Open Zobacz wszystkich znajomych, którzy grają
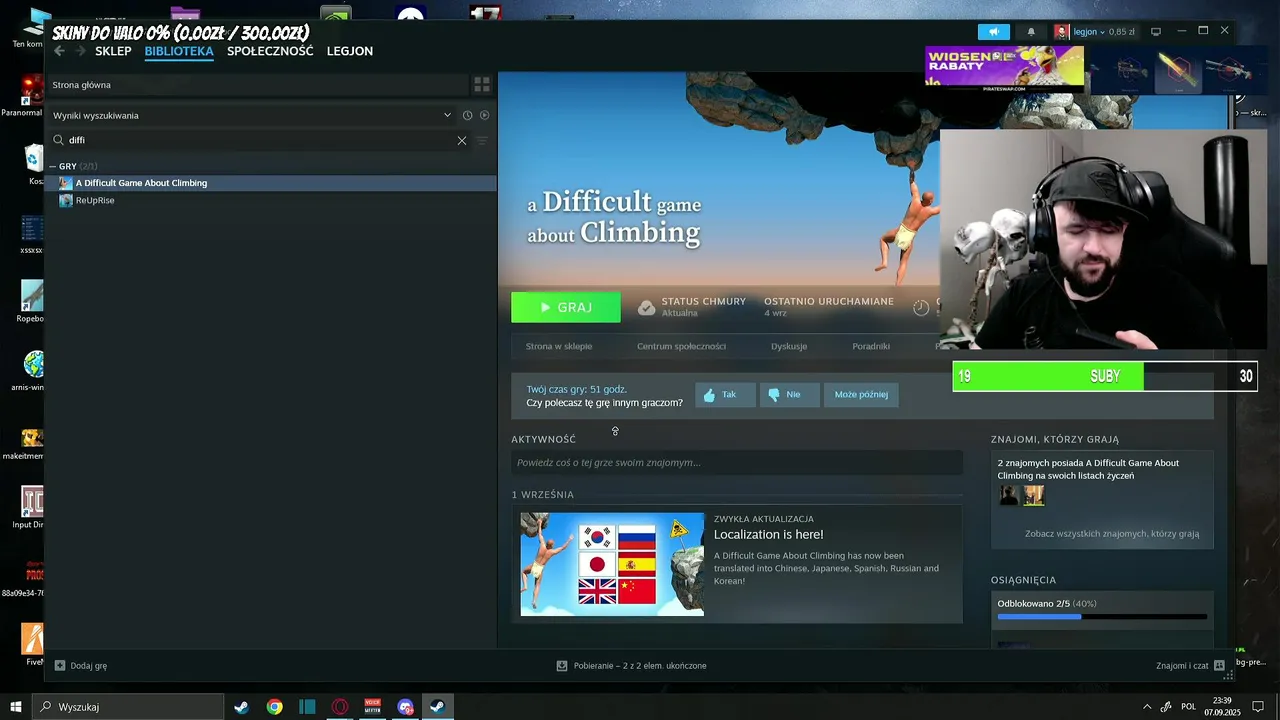 tap(1111, 534)
